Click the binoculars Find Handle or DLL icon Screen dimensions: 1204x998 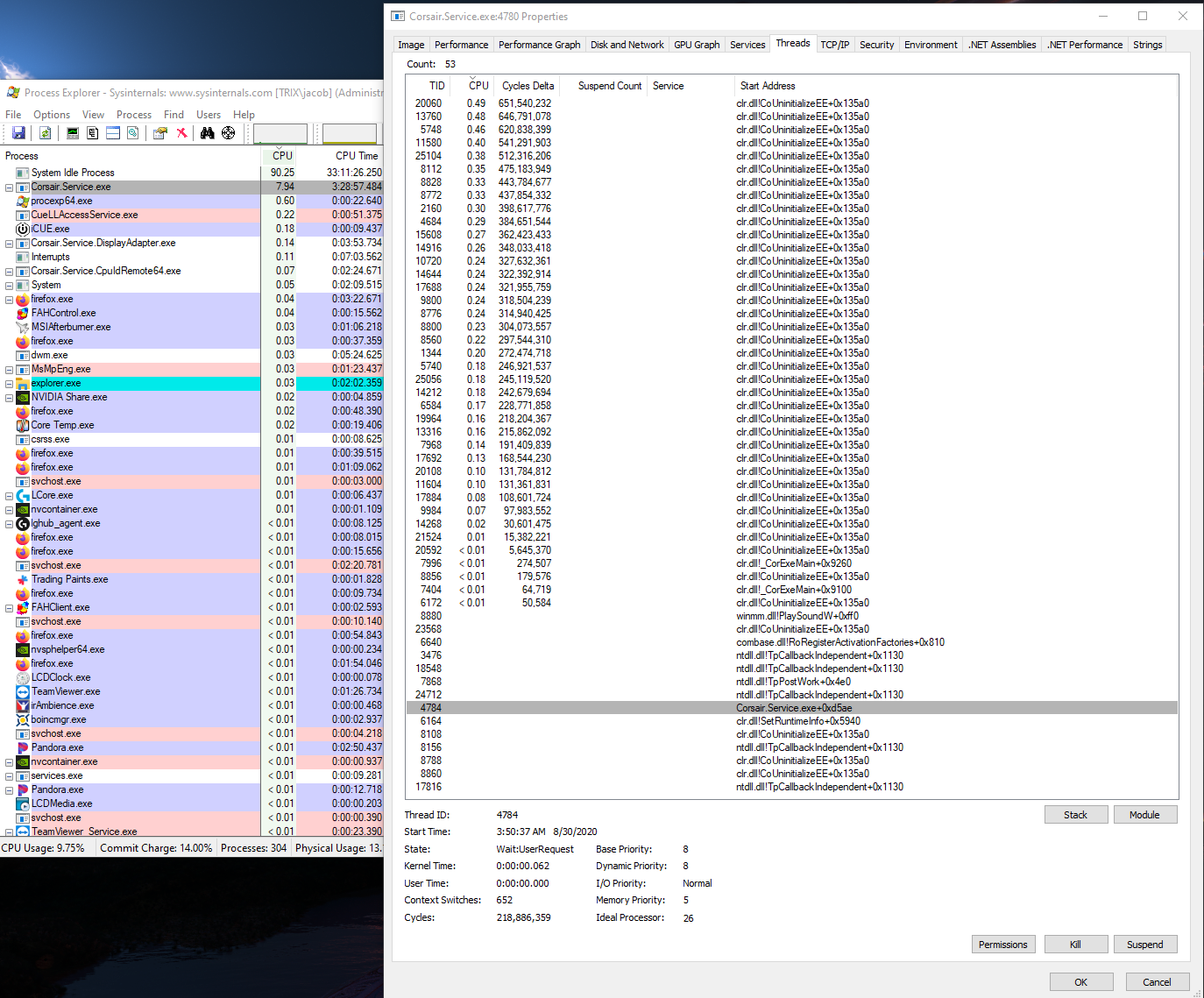(207, 133)
